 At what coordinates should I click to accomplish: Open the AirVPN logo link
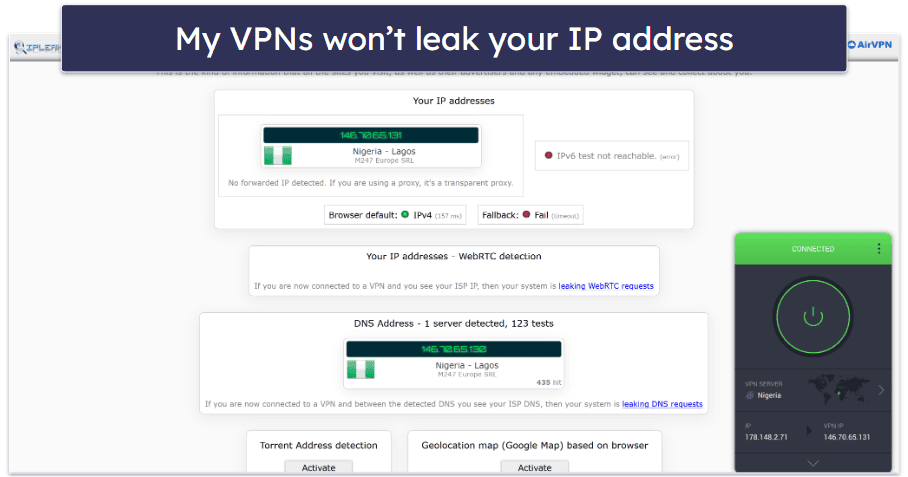click(870, 45)
